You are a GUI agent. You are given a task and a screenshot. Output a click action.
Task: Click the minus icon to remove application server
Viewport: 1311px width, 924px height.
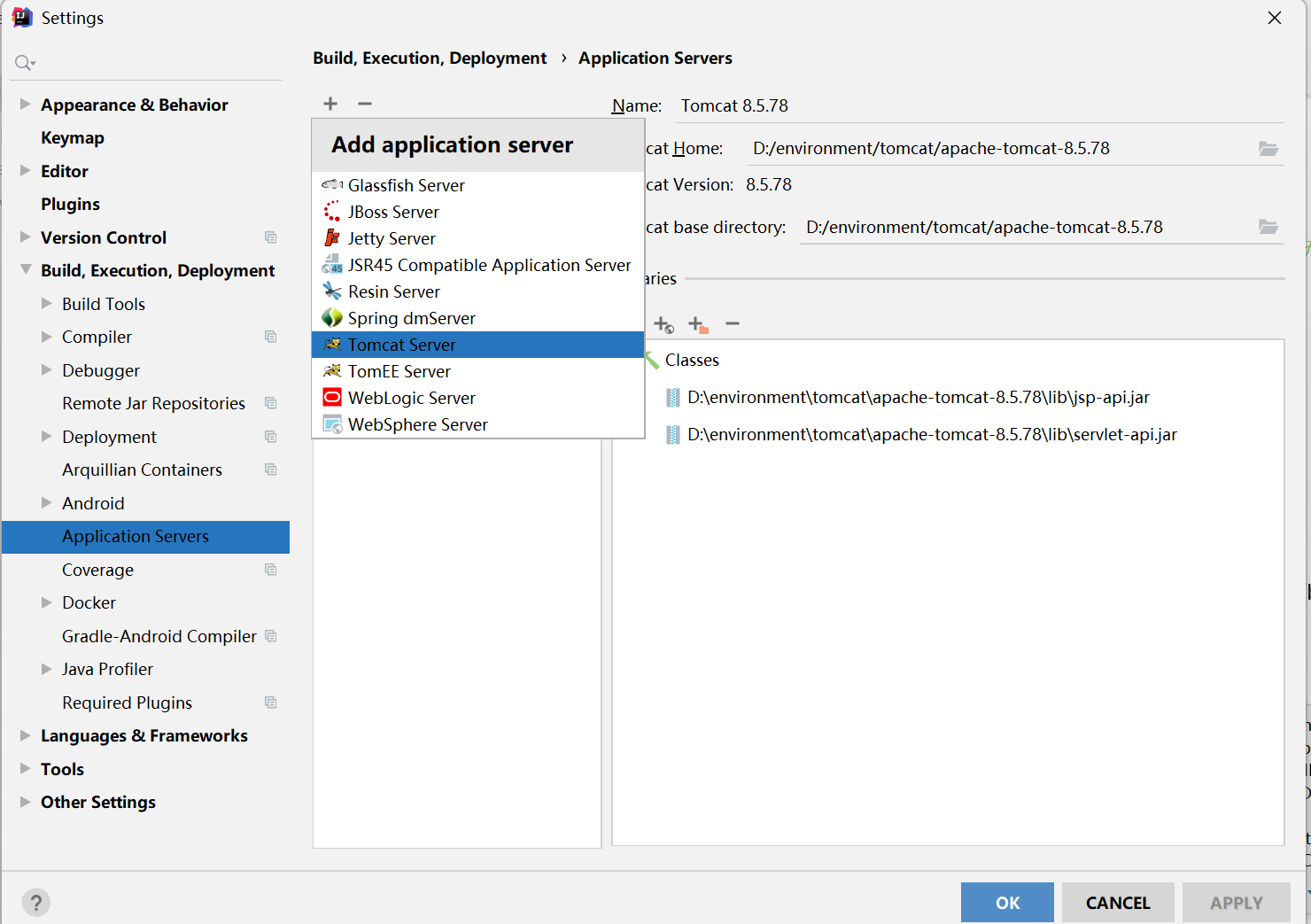point(365,104)
